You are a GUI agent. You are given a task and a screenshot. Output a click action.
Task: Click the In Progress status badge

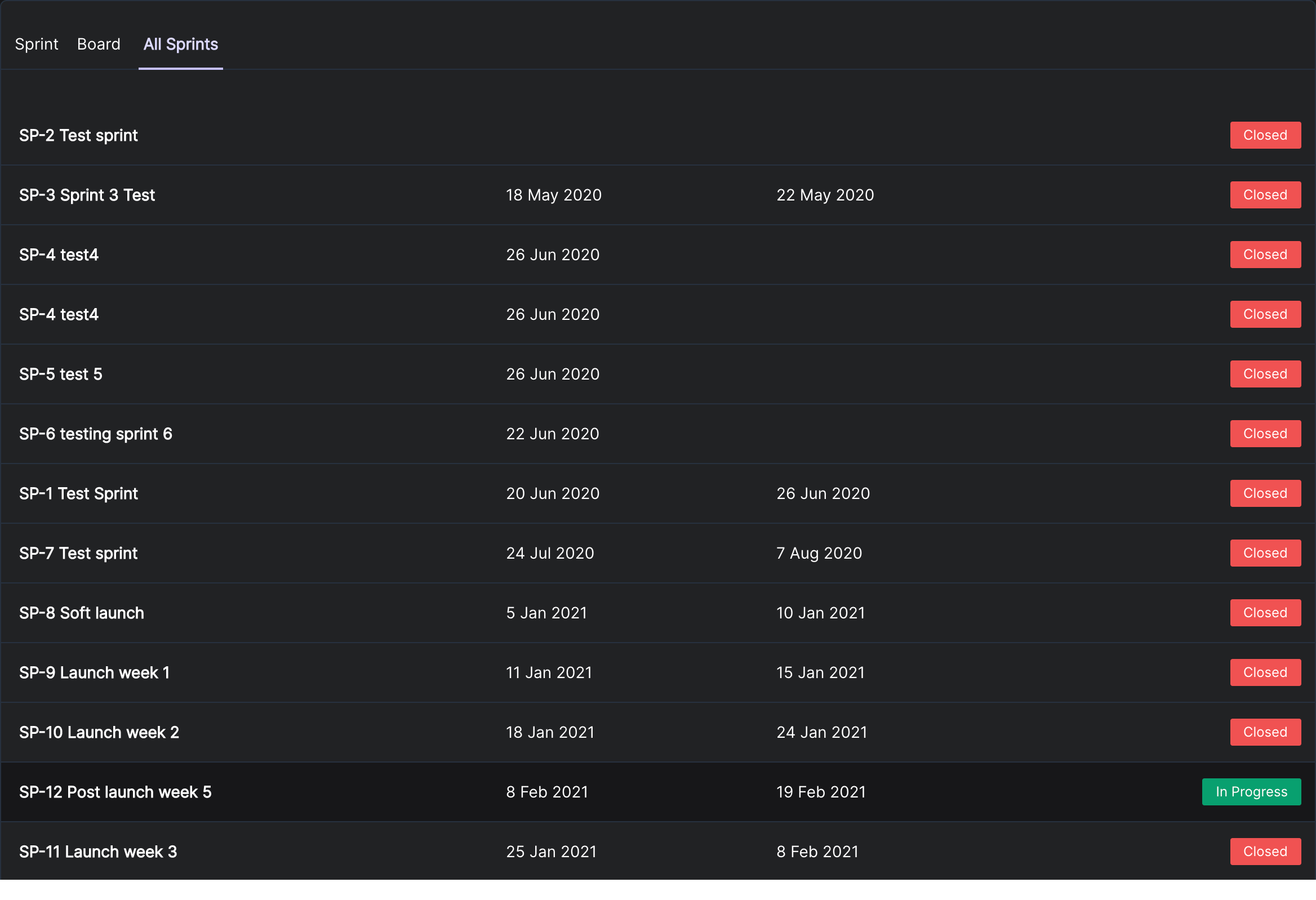tap(1251, 792)
